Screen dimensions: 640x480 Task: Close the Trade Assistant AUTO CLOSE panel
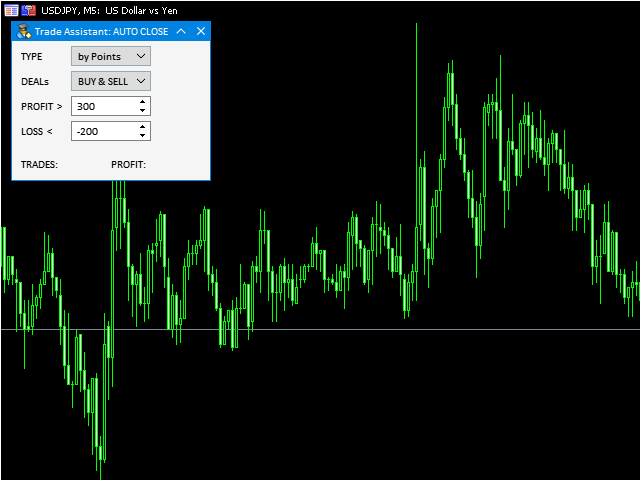coord(200,31)
